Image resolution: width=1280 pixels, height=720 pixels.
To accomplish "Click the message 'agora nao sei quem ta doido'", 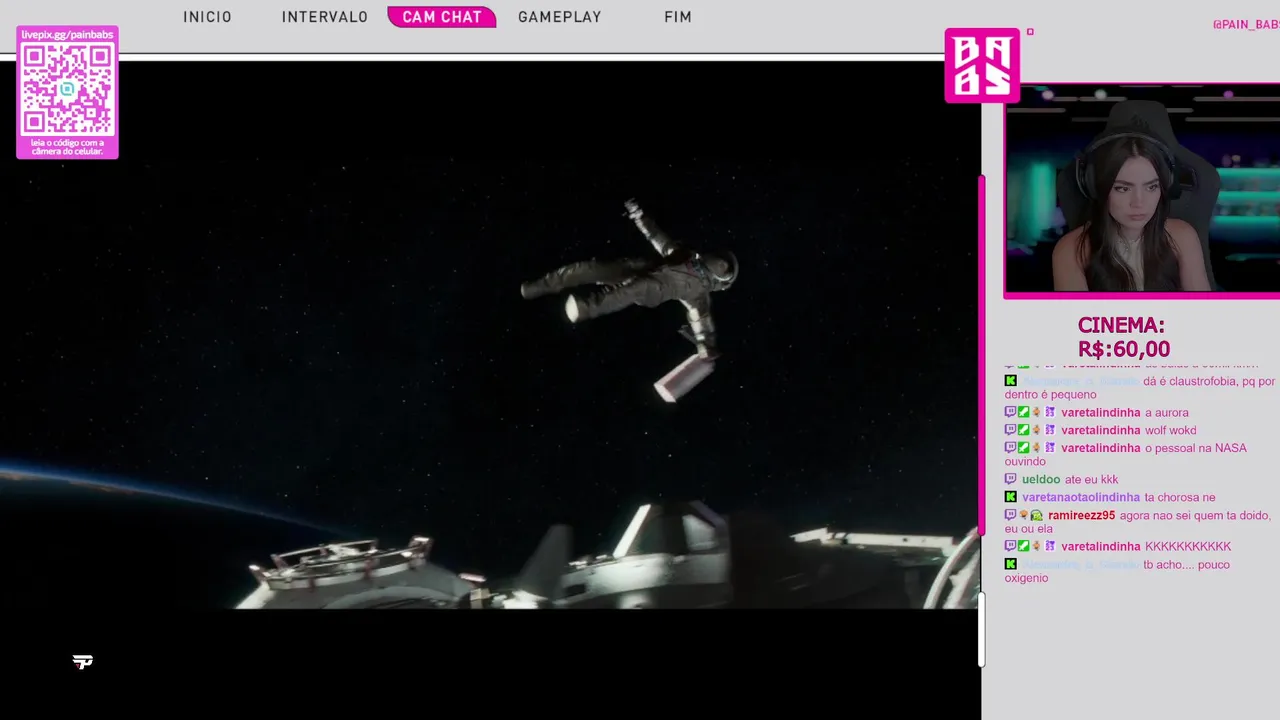I will click(x=1195, y=515).
